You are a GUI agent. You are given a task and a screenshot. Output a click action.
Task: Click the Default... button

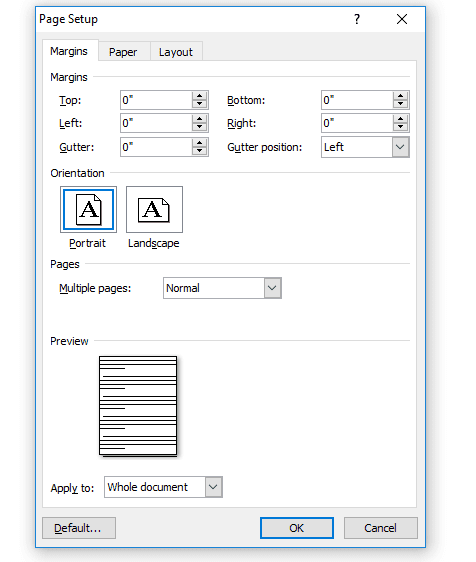pos(79,528)
